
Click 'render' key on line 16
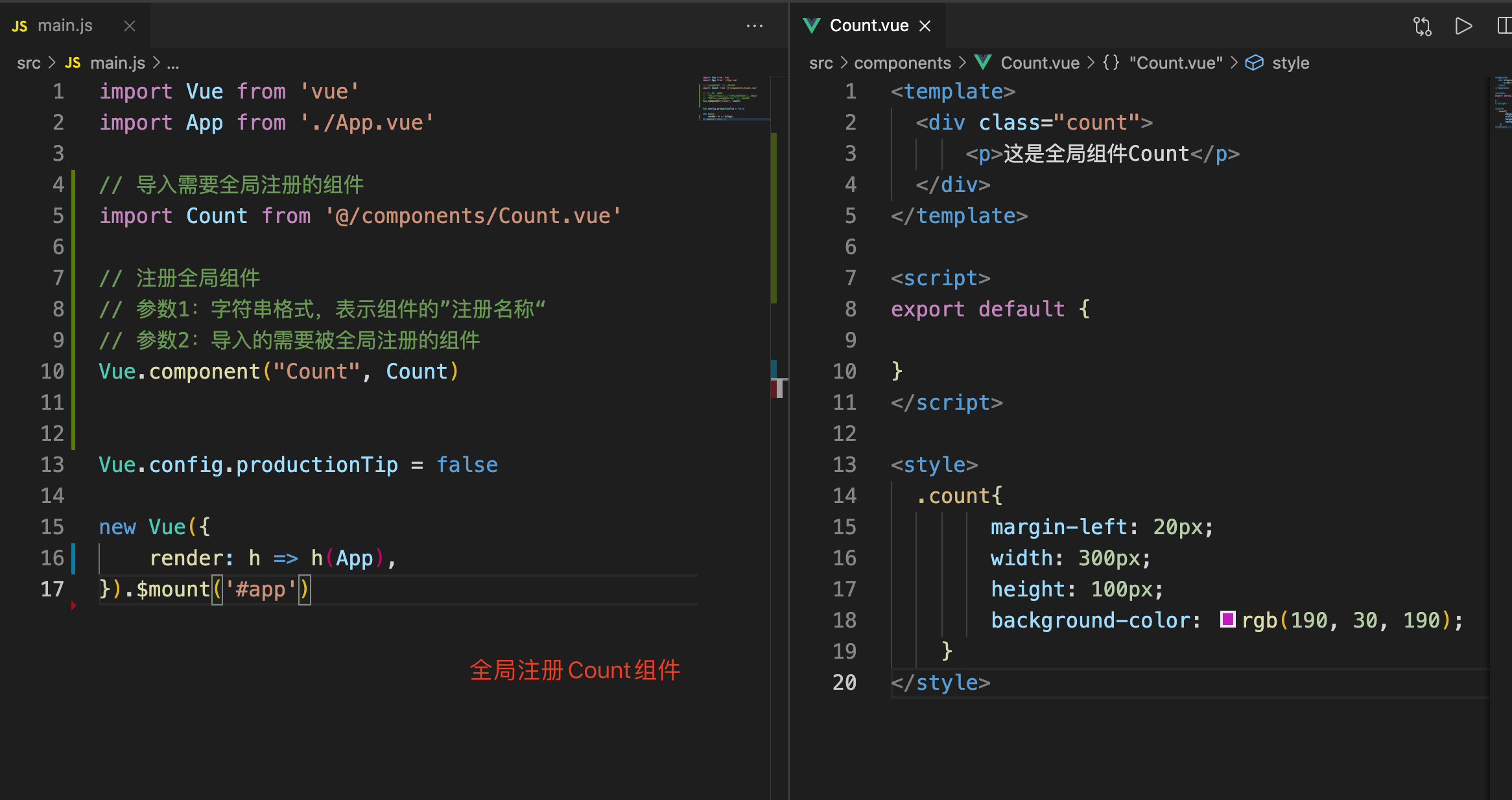click(x=185, y=558)
